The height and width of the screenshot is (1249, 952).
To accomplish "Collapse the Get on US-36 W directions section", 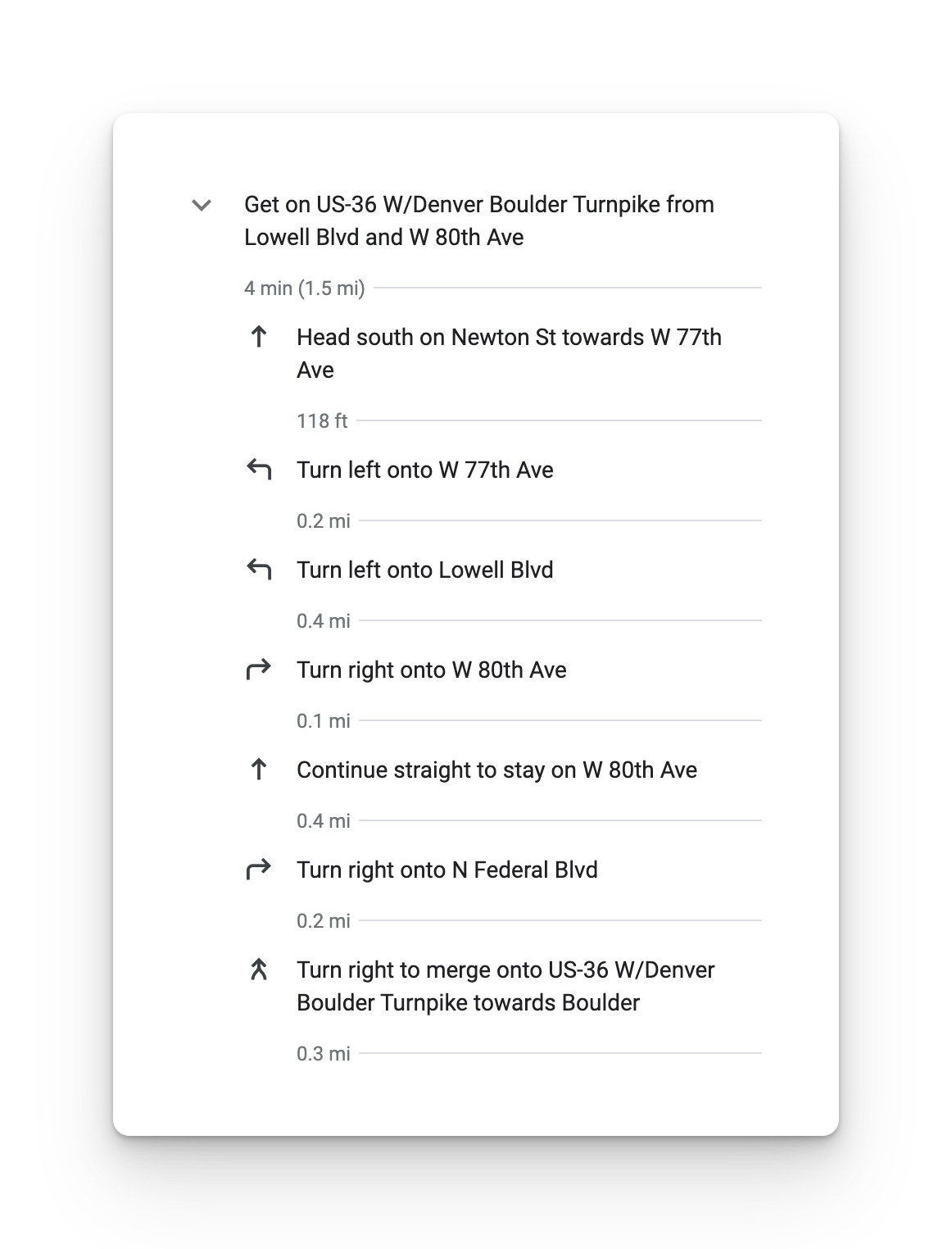I will coord(202,205).
